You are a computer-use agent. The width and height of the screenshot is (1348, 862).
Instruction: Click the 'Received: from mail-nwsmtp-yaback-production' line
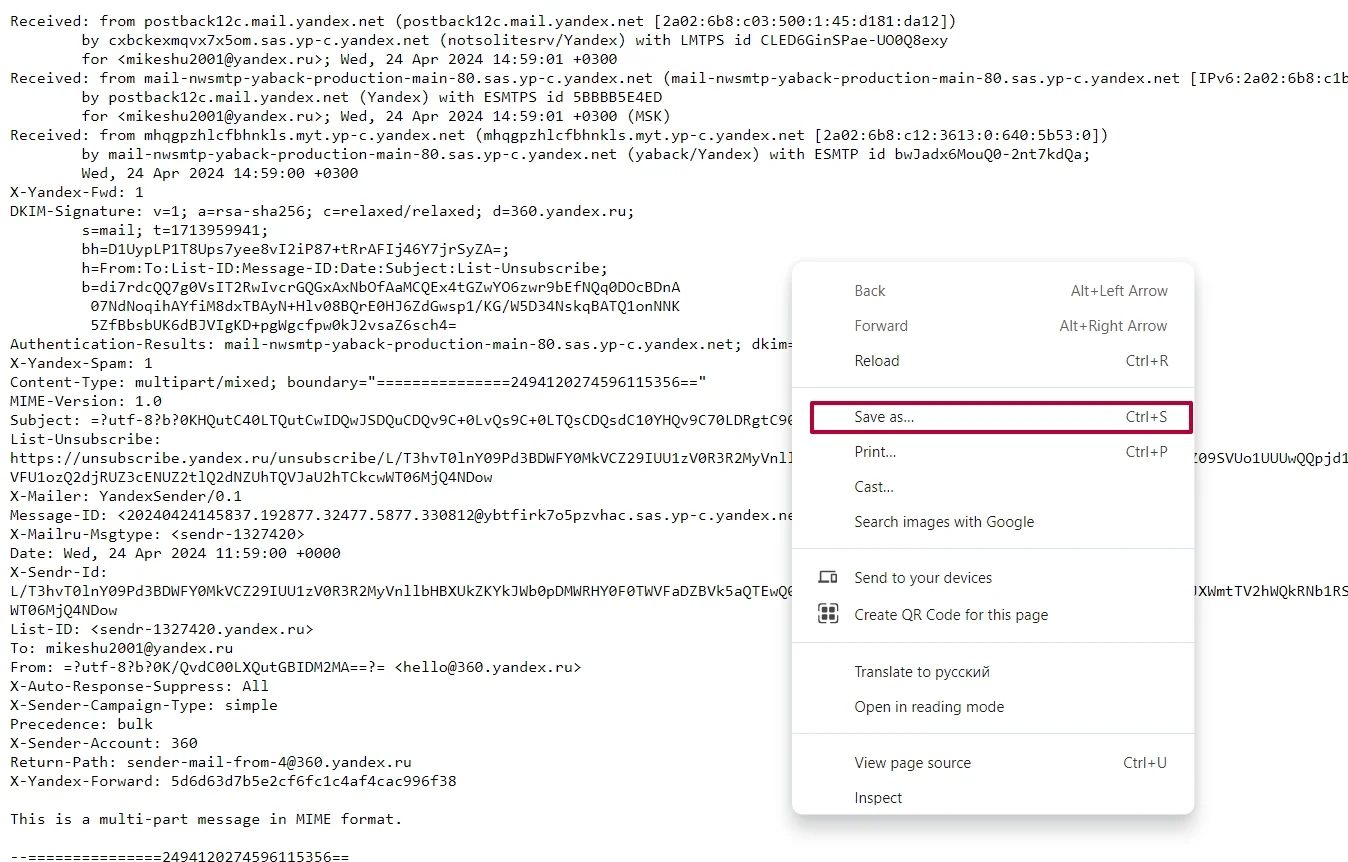679,79
